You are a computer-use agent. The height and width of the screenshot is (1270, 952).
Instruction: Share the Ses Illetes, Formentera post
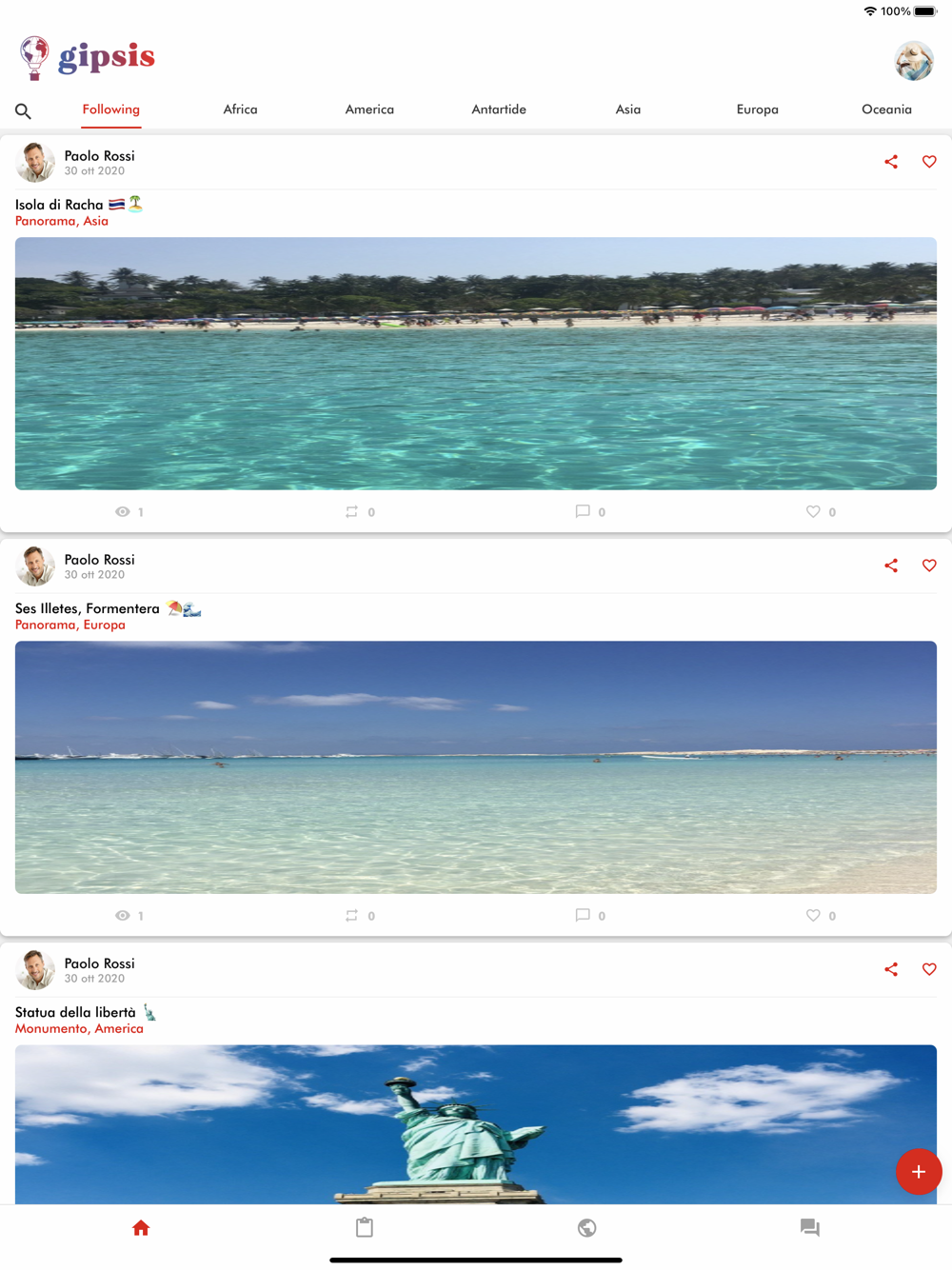(891, 566)
